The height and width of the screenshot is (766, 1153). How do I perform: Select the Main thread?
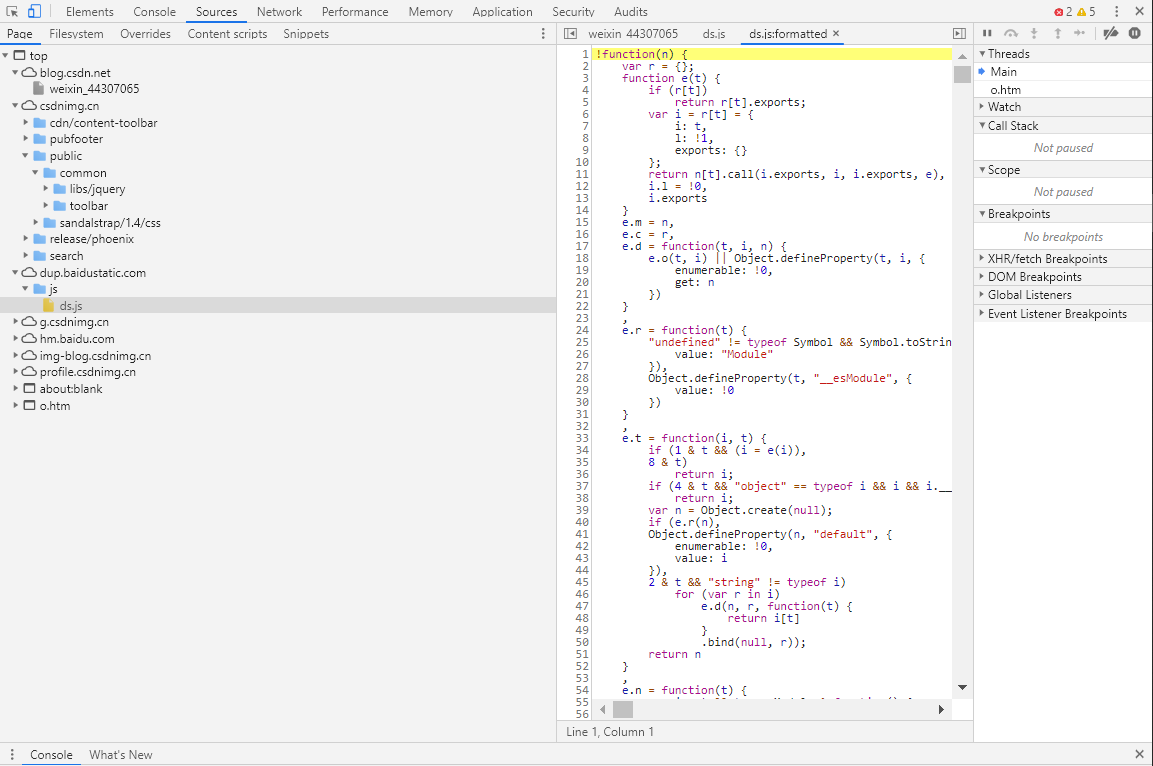coord(1063,72)
